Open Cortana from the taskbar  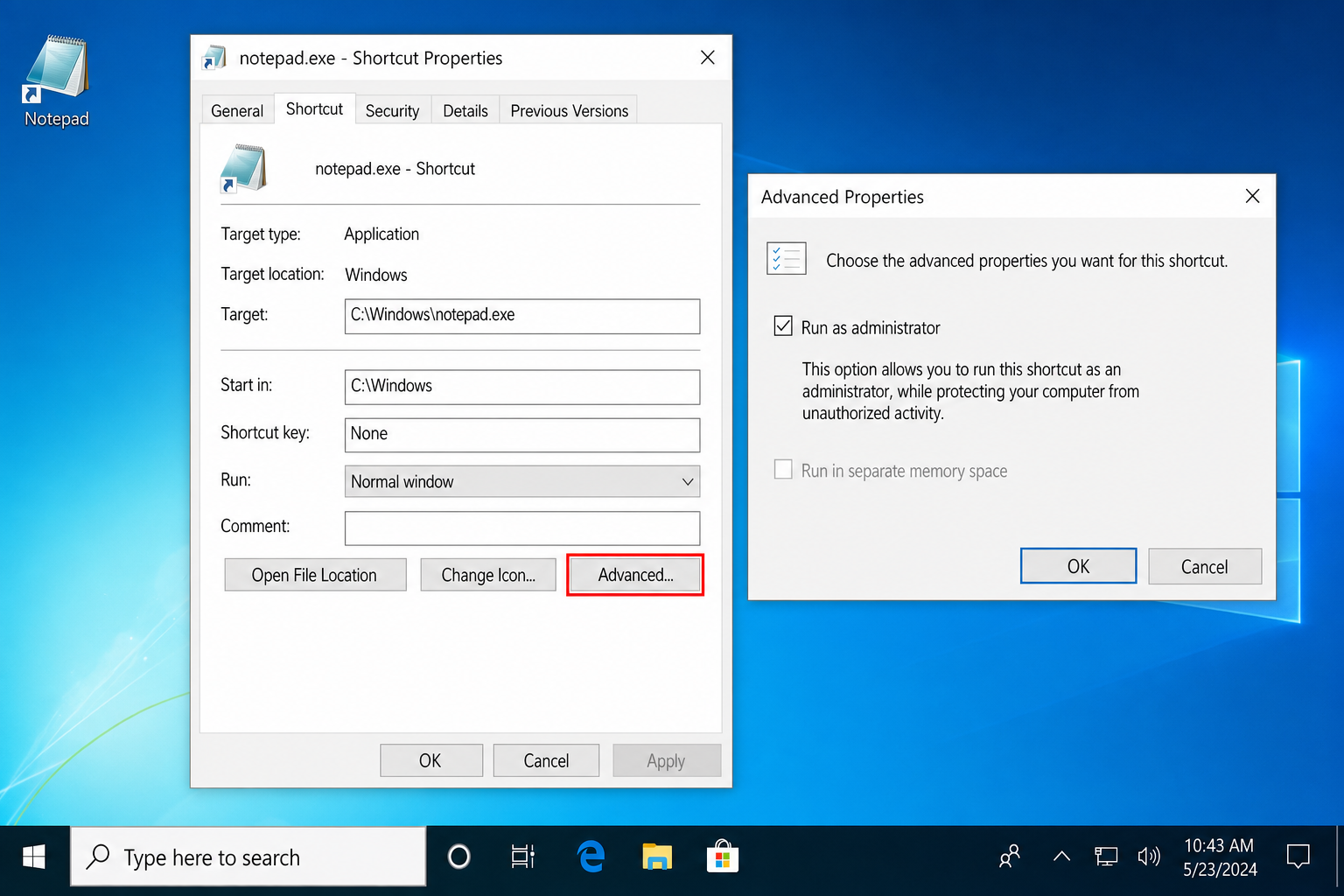pyautogui.click(x=458, y=857)
